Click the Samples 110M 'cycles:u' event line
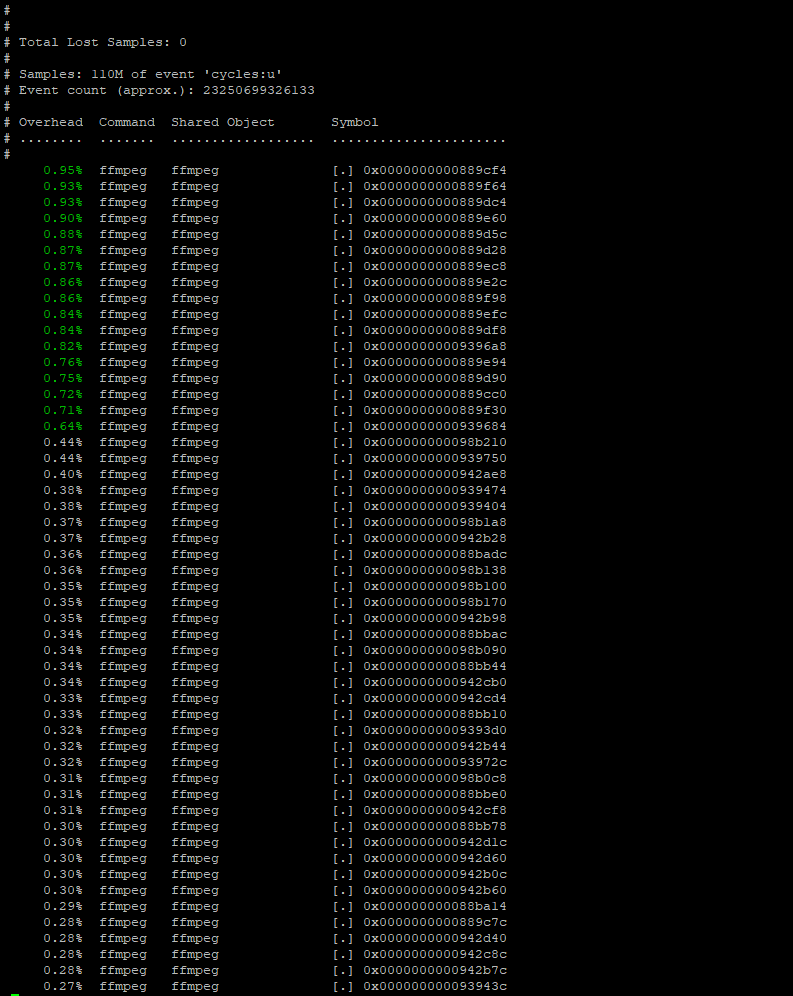This screenshot has width=793, height=996. click(x=150, y=74)
